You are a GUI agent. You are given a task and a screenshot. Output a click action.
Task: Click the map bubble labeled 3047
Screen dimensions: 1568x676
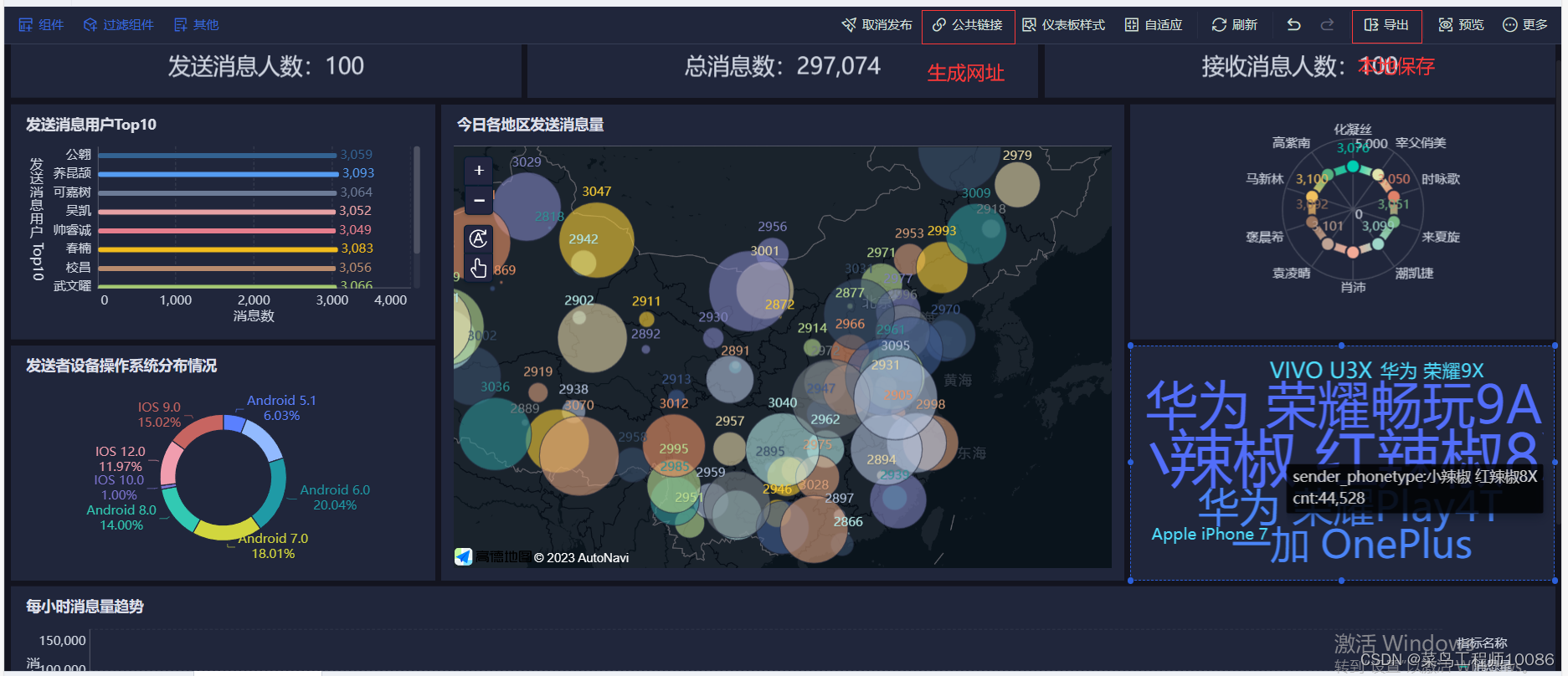pos(596,238)
